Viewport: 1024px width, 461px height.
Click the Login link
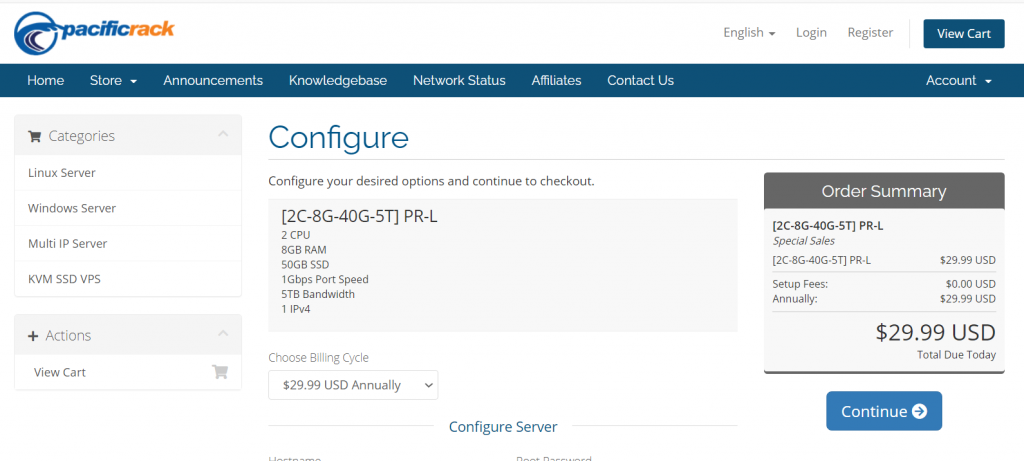(811, 33)
